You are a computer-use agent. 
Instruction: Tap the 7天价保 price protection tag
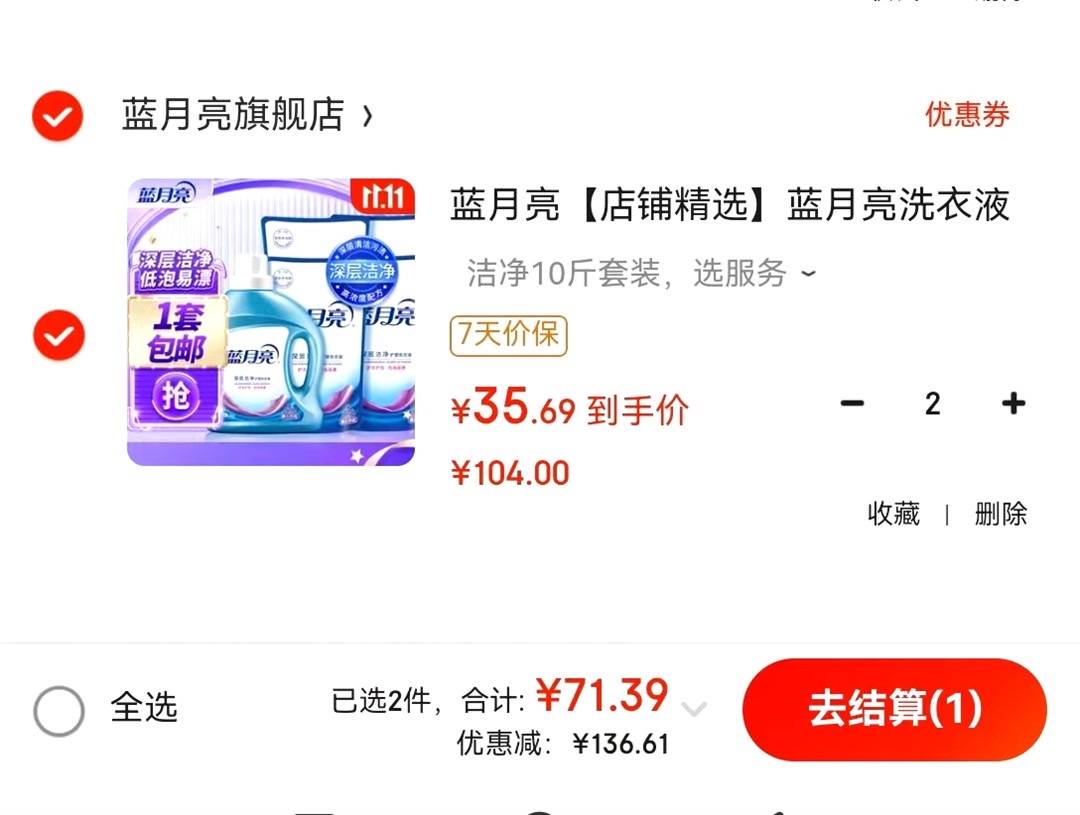pyautogui.click(x=508, y=336)
